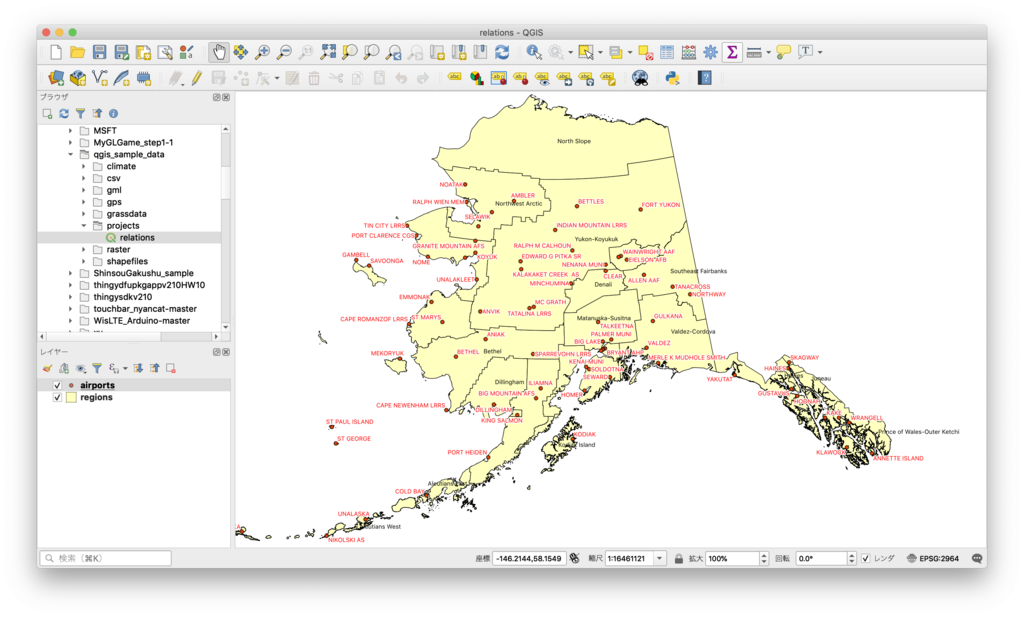Select the Pan Map hand tool
This screenshot has height=617, width=1024.
[218, 52]
